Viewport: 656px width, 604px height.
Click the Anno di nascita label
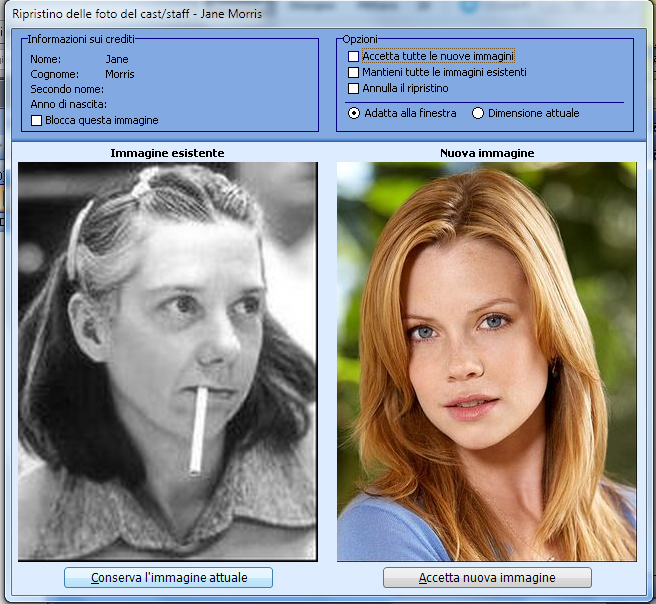pos(69,104)
